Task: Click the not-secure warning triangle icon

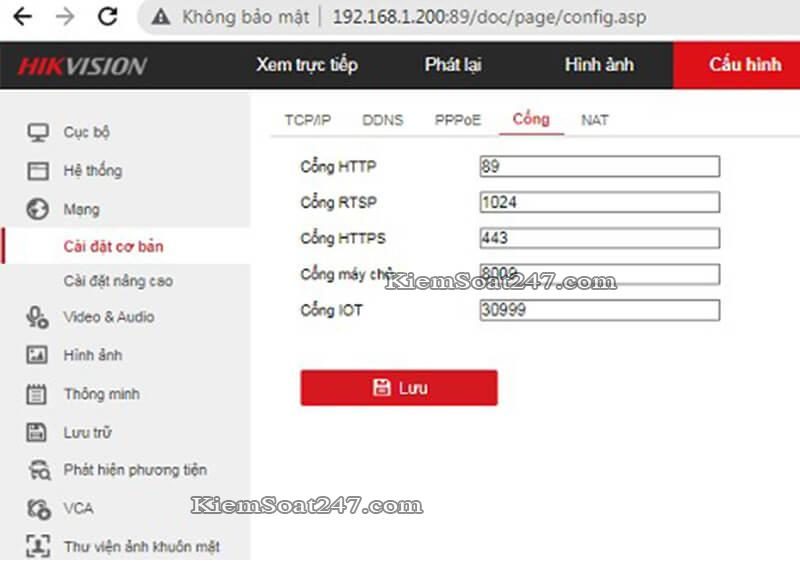Action: coord(161,17)
